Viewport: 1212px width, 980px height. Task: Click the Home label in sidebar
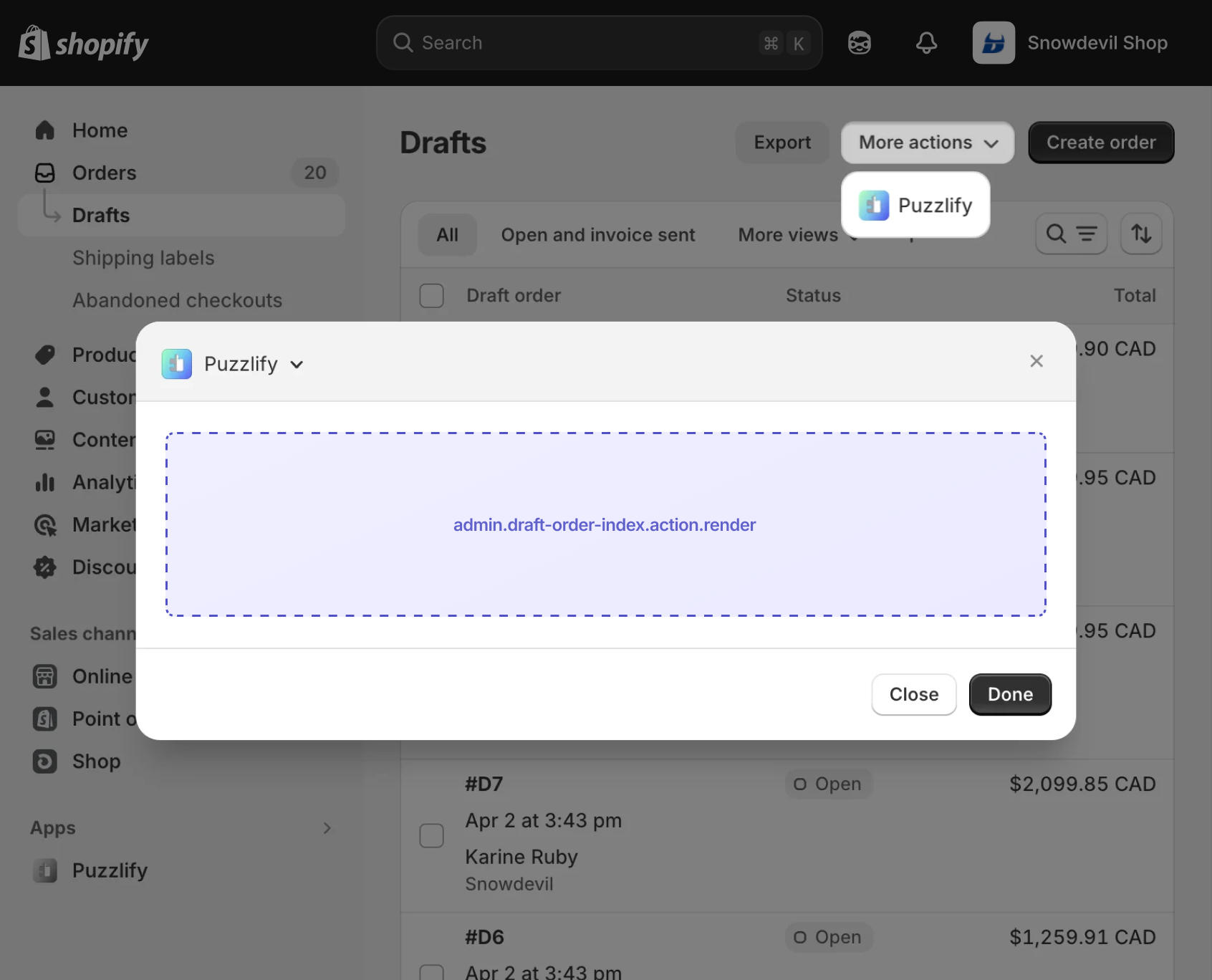coord(100,130)
